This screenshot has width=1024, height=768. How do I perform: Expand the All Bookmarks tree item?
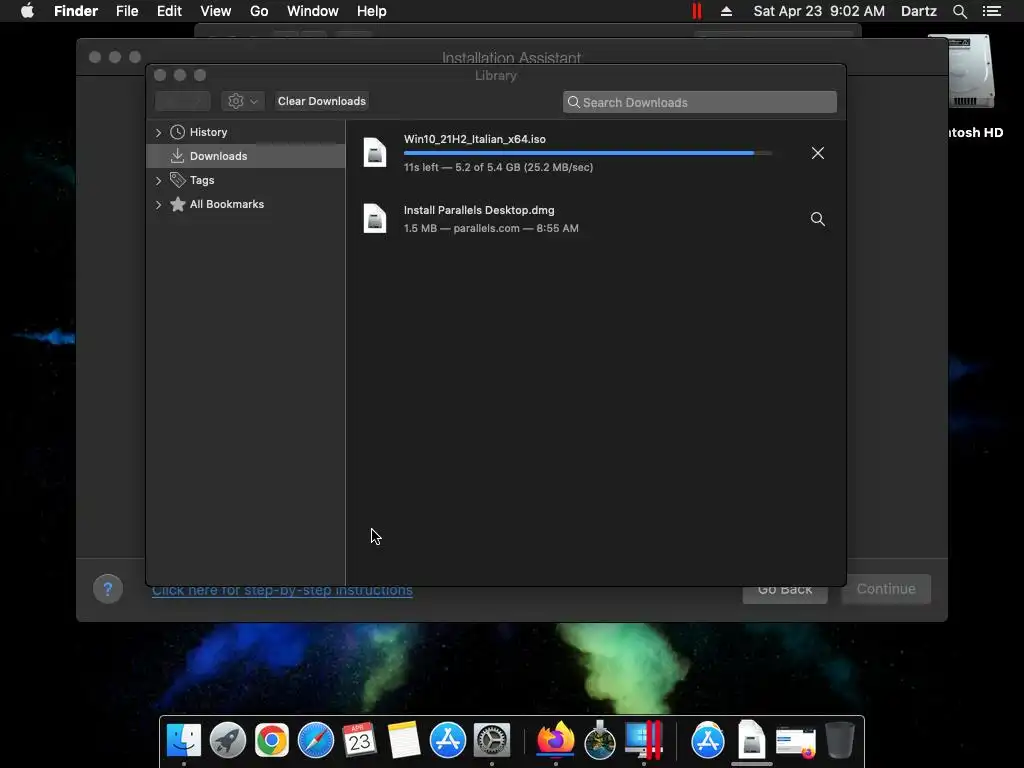[x=158, y=204]
